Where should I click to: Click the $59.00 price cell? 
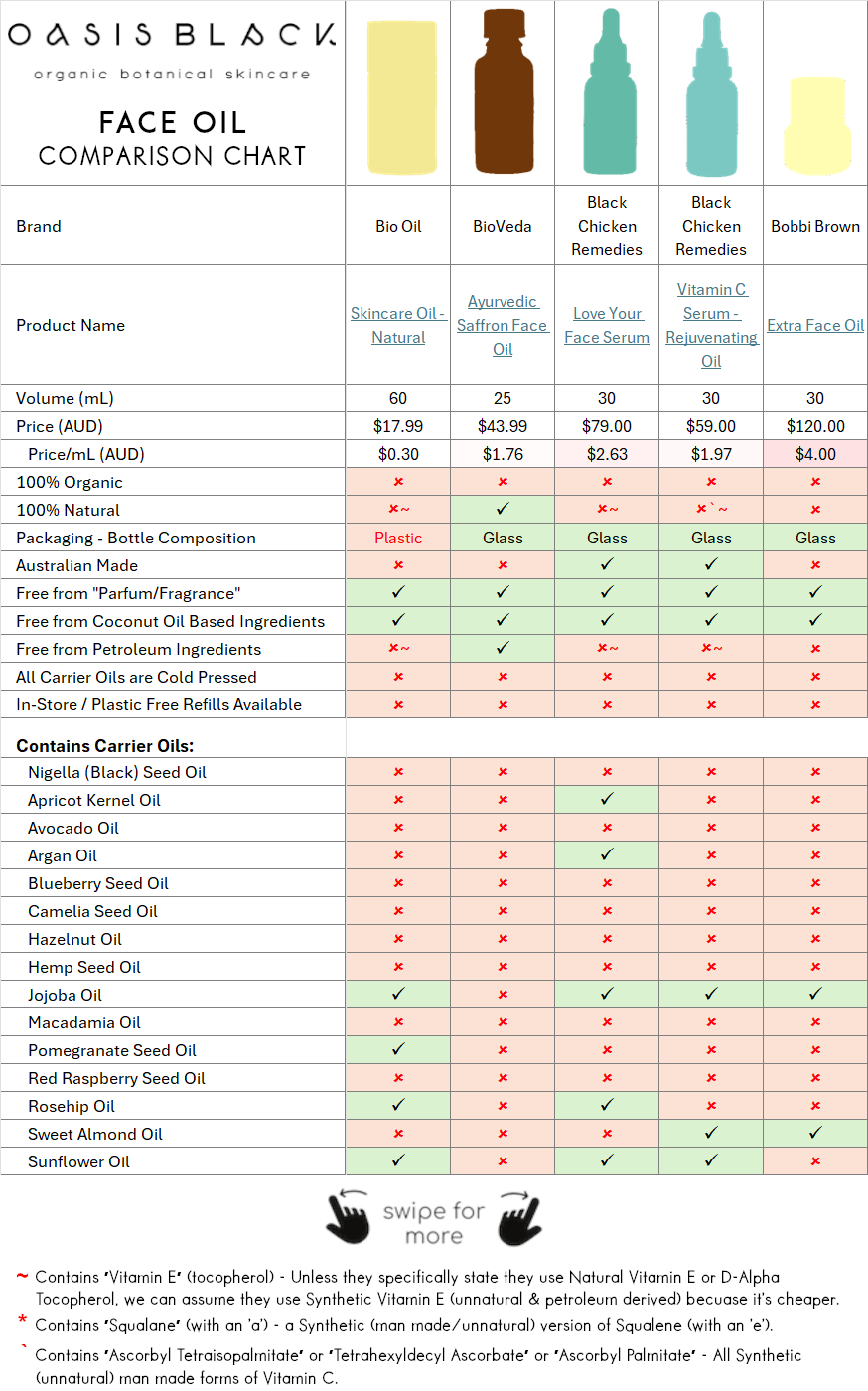711,426
